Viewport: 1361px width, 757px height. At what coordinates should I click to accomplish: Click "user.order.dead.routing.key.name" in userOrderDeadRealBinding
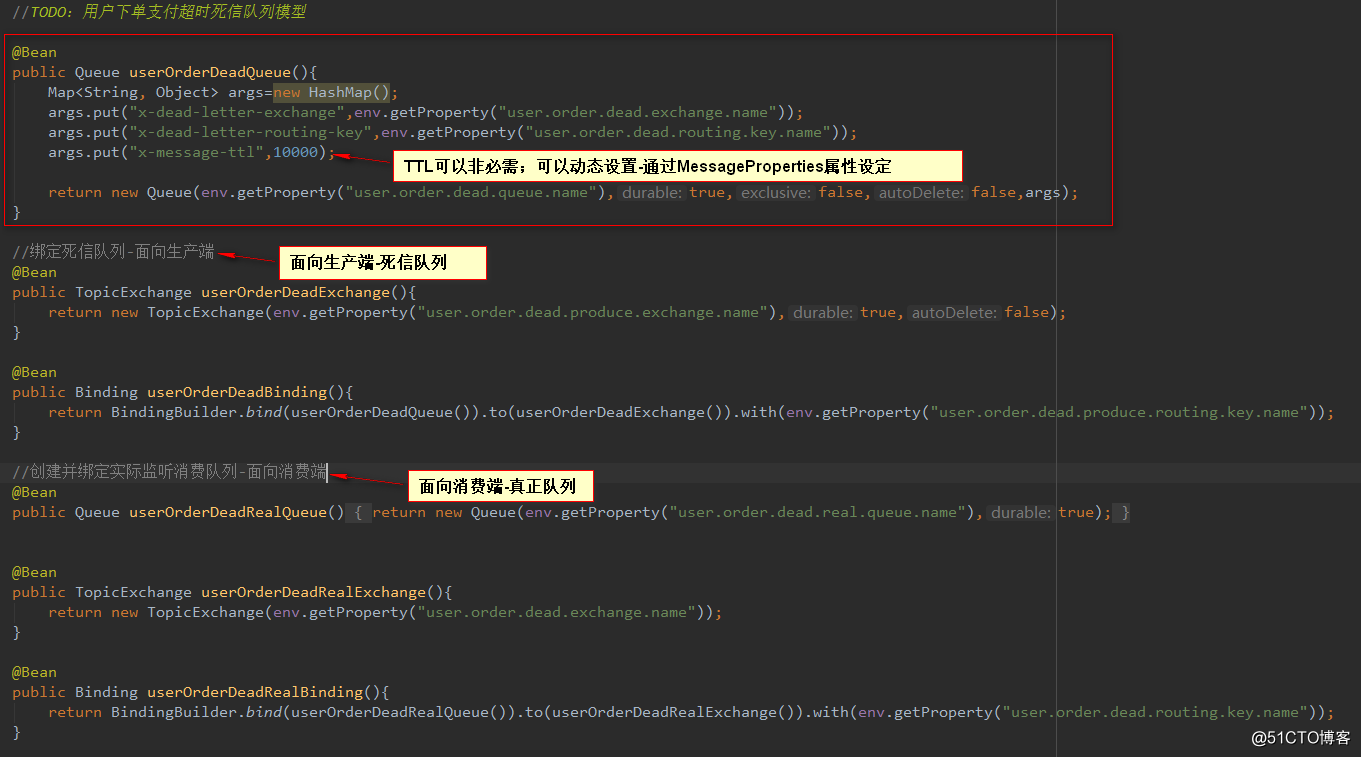click(1157, 712)
